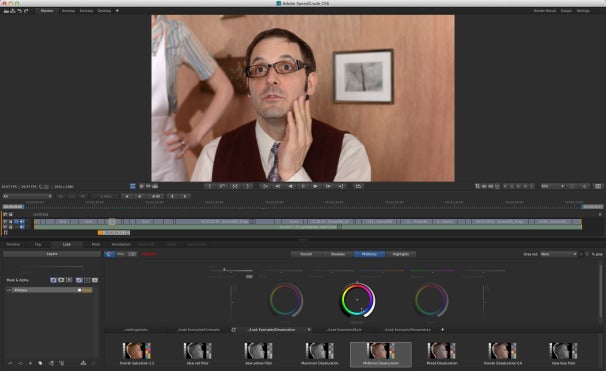606x371 pixels.
Task: Open the zoom percentage dropdown under viewer
Action: pos(553,186)
